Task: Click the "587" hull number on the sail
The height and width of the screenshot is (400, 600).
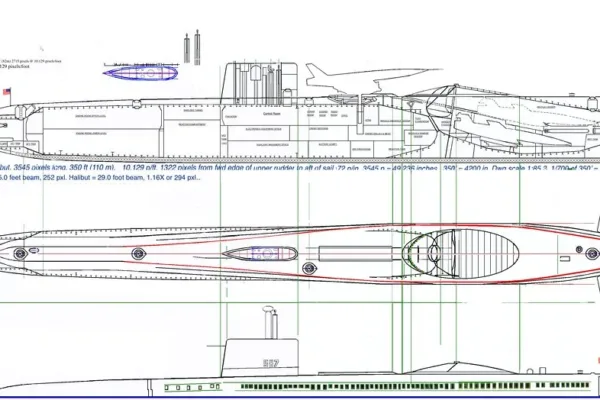Action: point(271,363)
